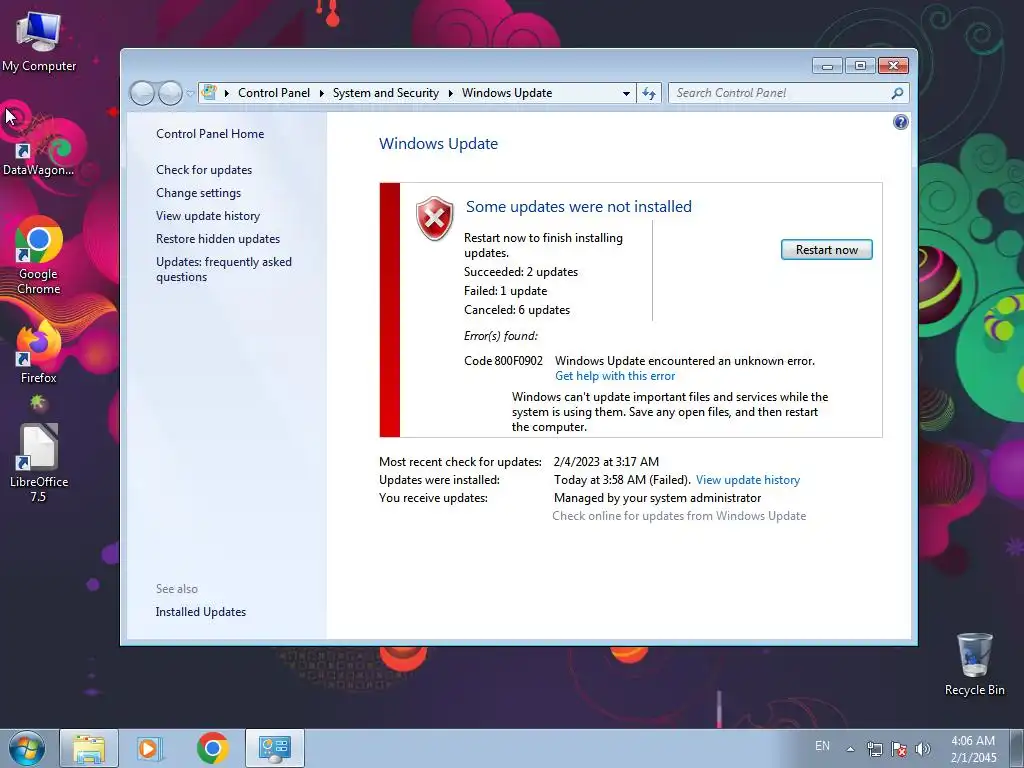Click the Restart now button

[x=827, y=249]
